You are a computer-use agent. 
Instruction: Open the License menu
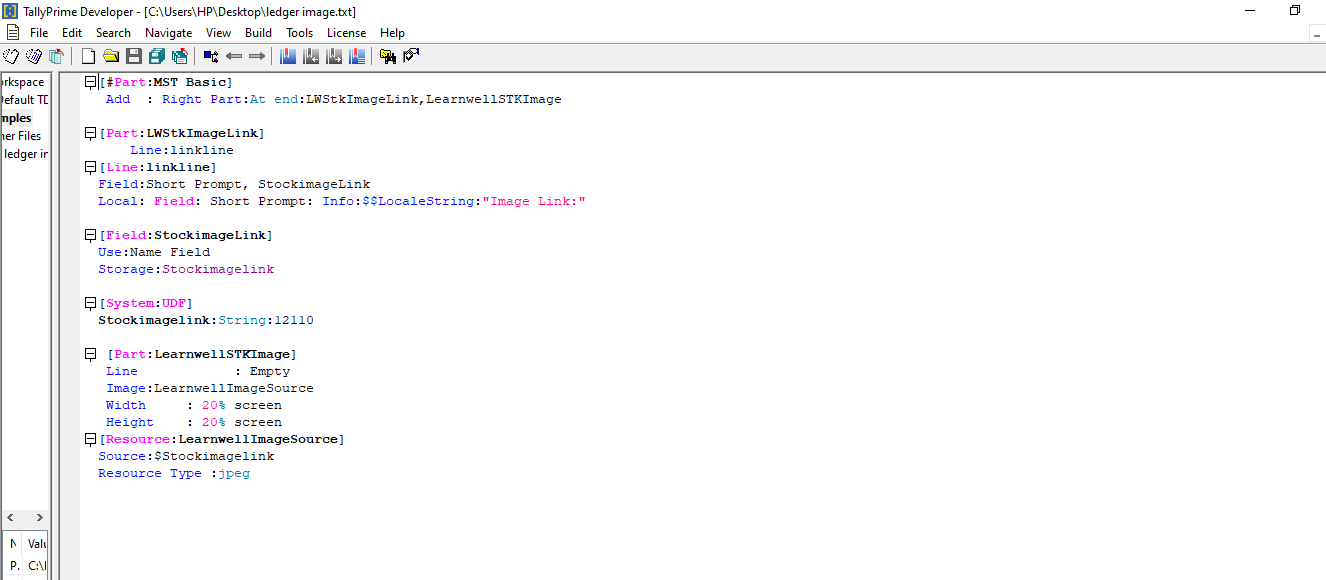(x=346, y=32)
